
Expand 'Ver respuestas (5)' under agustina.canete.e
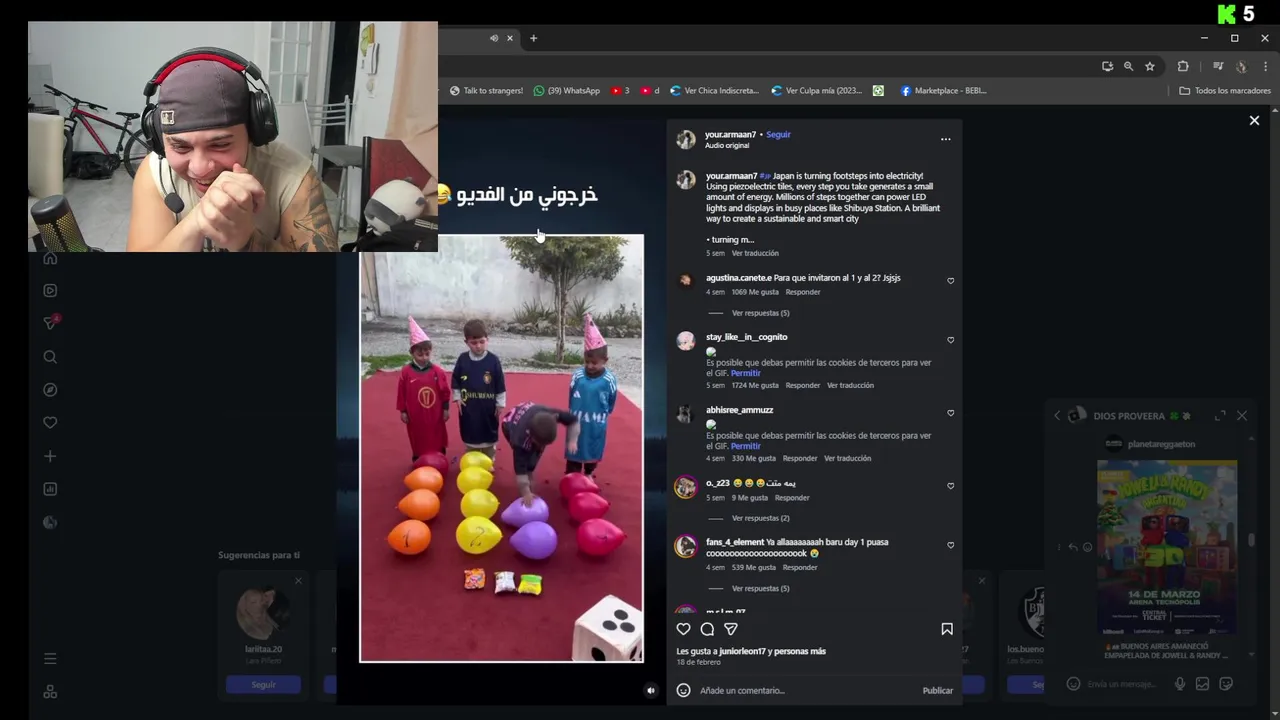[760, 313]
